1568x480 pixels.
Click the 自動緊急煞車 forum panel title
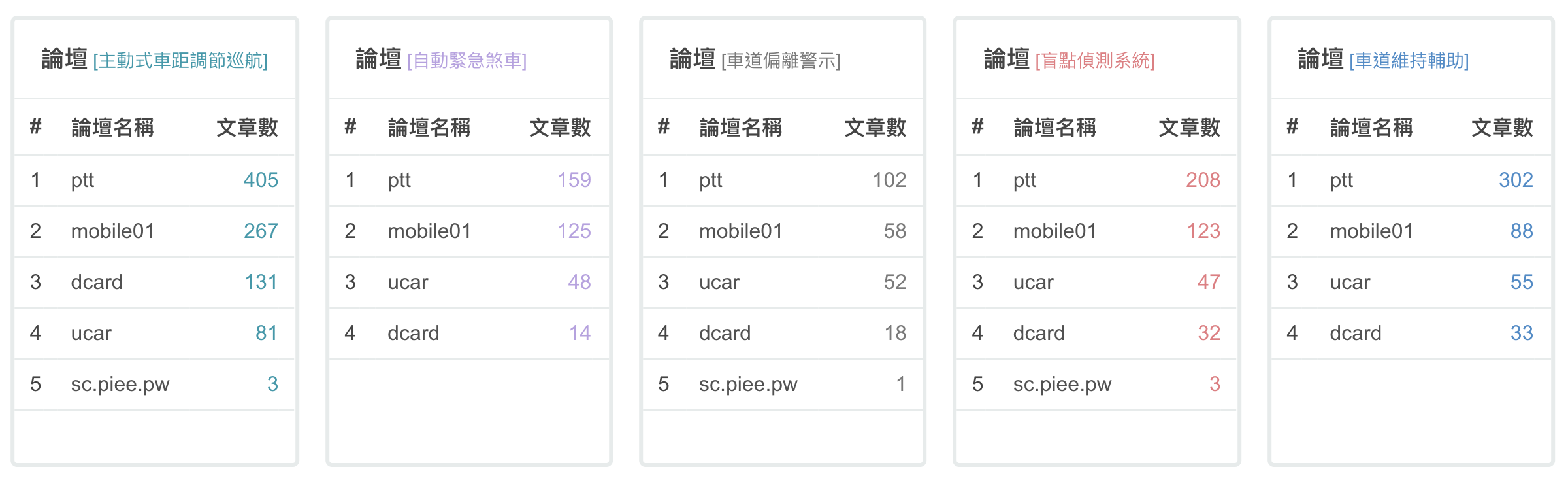pyautogui.click(x=441, y=60)
